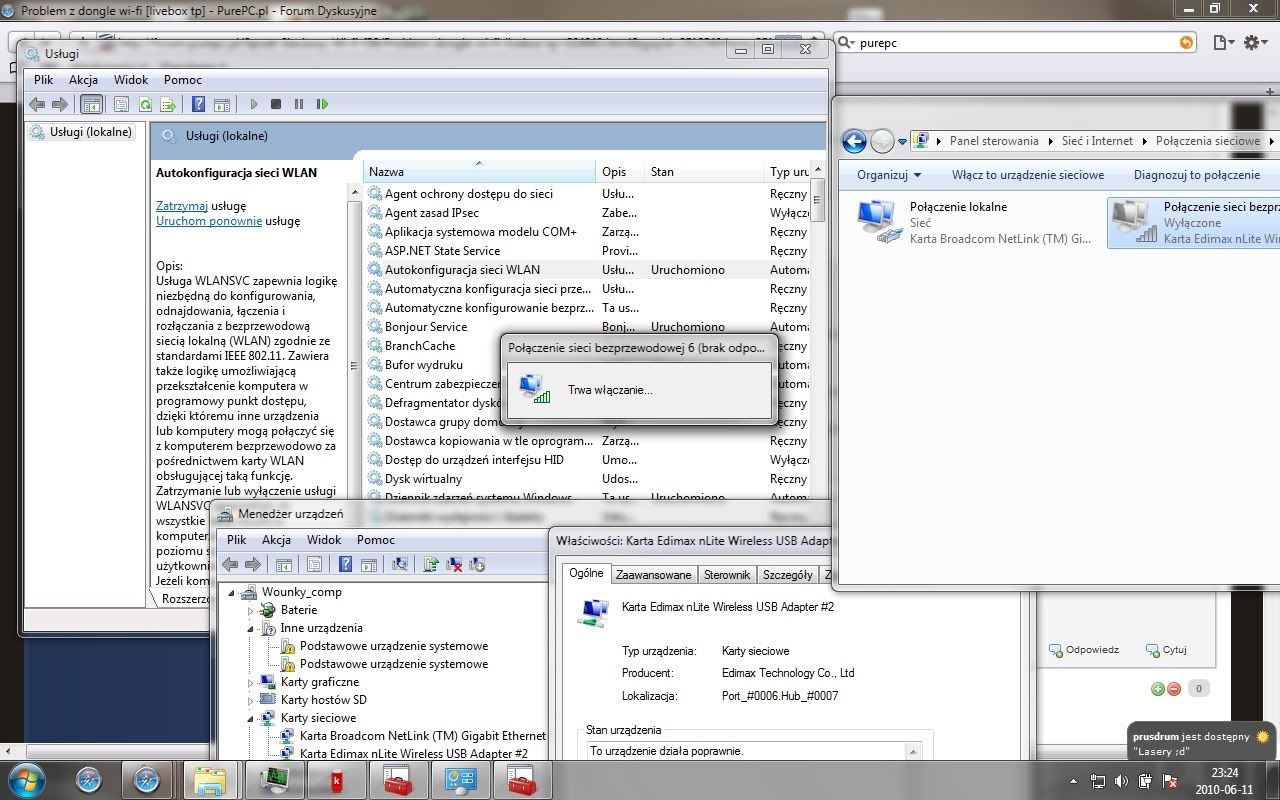Sort services by Nazwa column header
1280x800 pixels.
click(x=479, y=171)
